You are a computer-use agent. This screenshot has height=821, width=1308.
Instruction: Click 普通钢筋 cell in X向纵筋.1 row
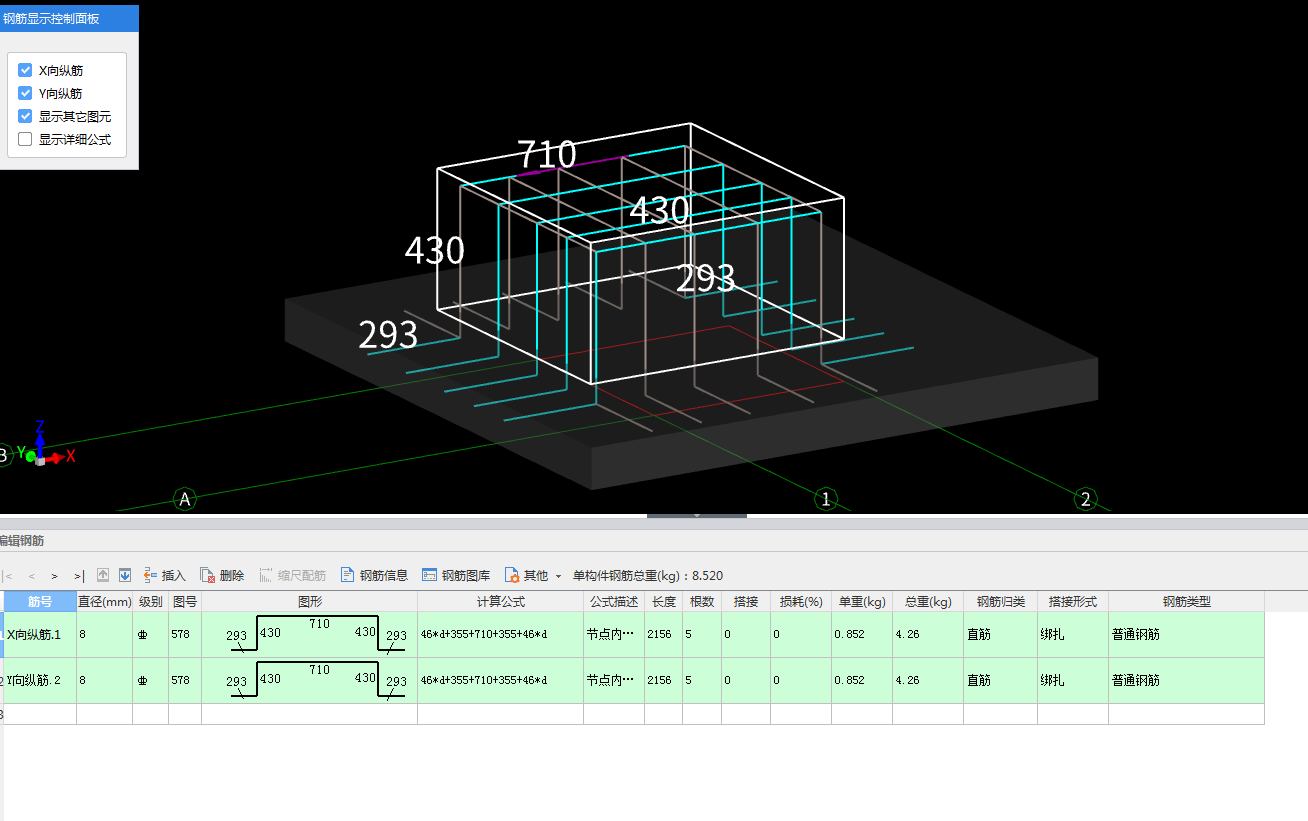click(x=1186, y=634)
